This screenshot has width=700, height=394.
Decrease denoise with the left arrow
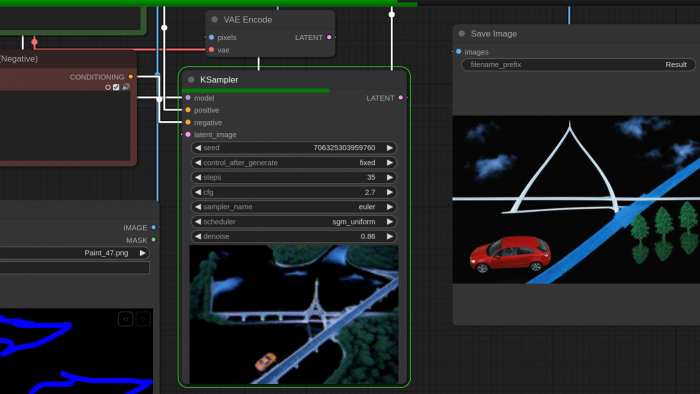(x=198, y=236)
